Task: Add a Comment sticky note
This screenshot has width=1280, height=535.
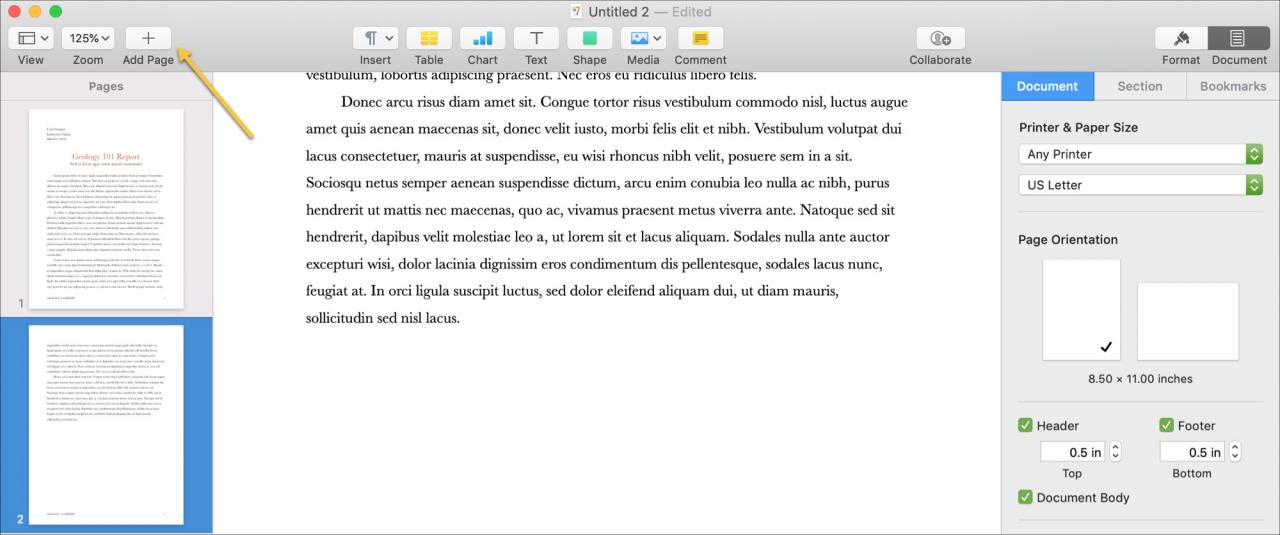Action: [x=700, y=38]
